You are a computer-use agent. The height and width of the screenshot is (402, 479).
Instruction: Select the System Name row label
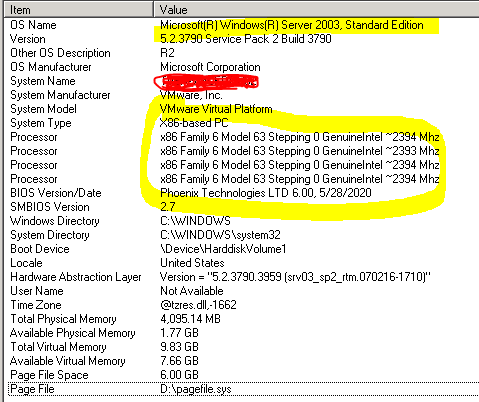point(43,81)
